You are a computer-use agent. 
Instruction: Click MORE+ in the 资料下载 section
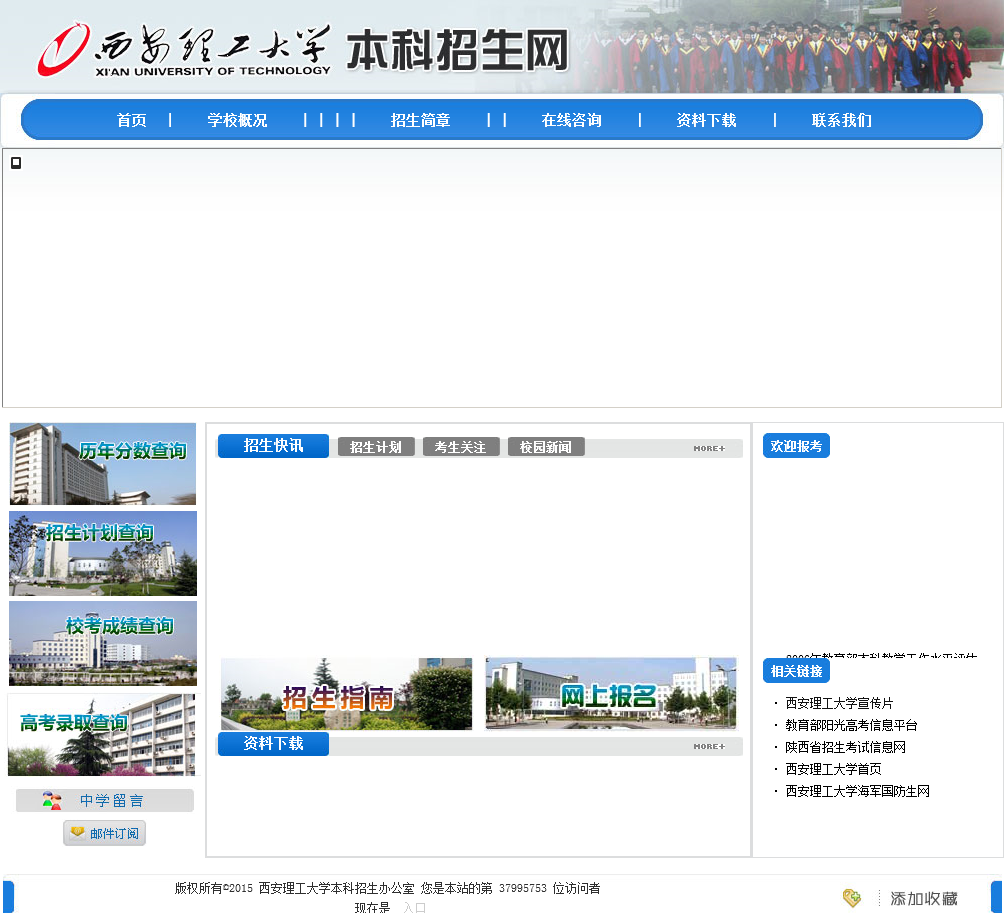point(709,747)
